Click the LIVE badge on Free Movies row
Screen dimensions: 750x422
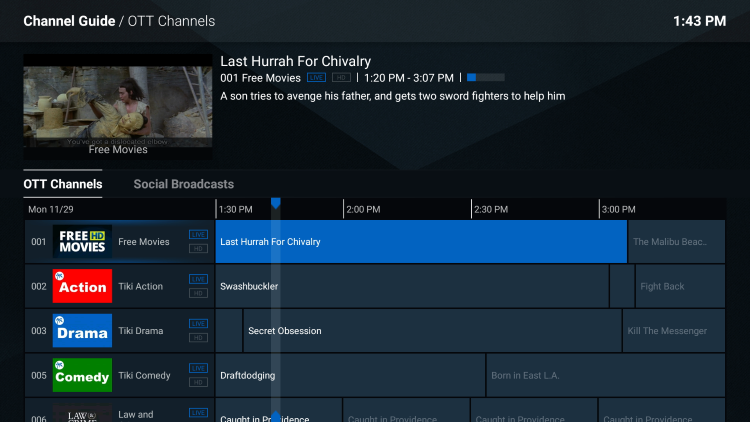(x=199, y=234)
